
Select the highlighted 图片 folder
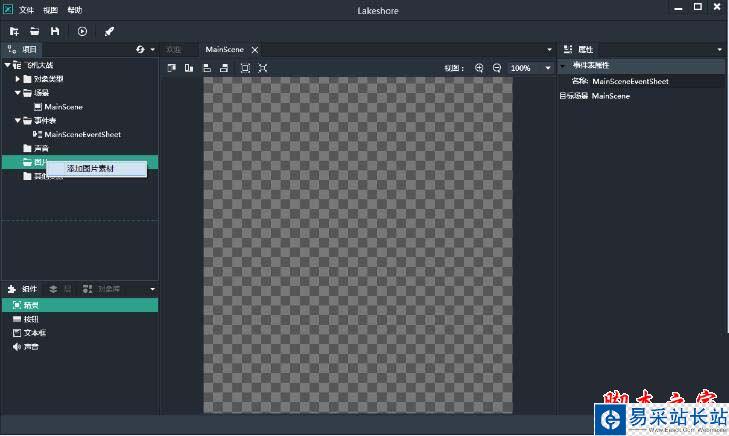[80, 162]
